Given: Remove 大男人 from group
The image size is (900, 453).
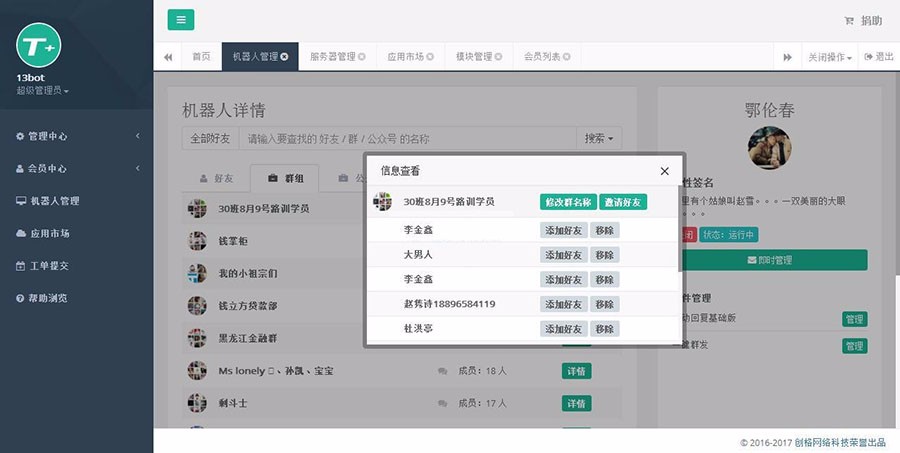Looking at the screenshot, I should click(x=605, y=255).
